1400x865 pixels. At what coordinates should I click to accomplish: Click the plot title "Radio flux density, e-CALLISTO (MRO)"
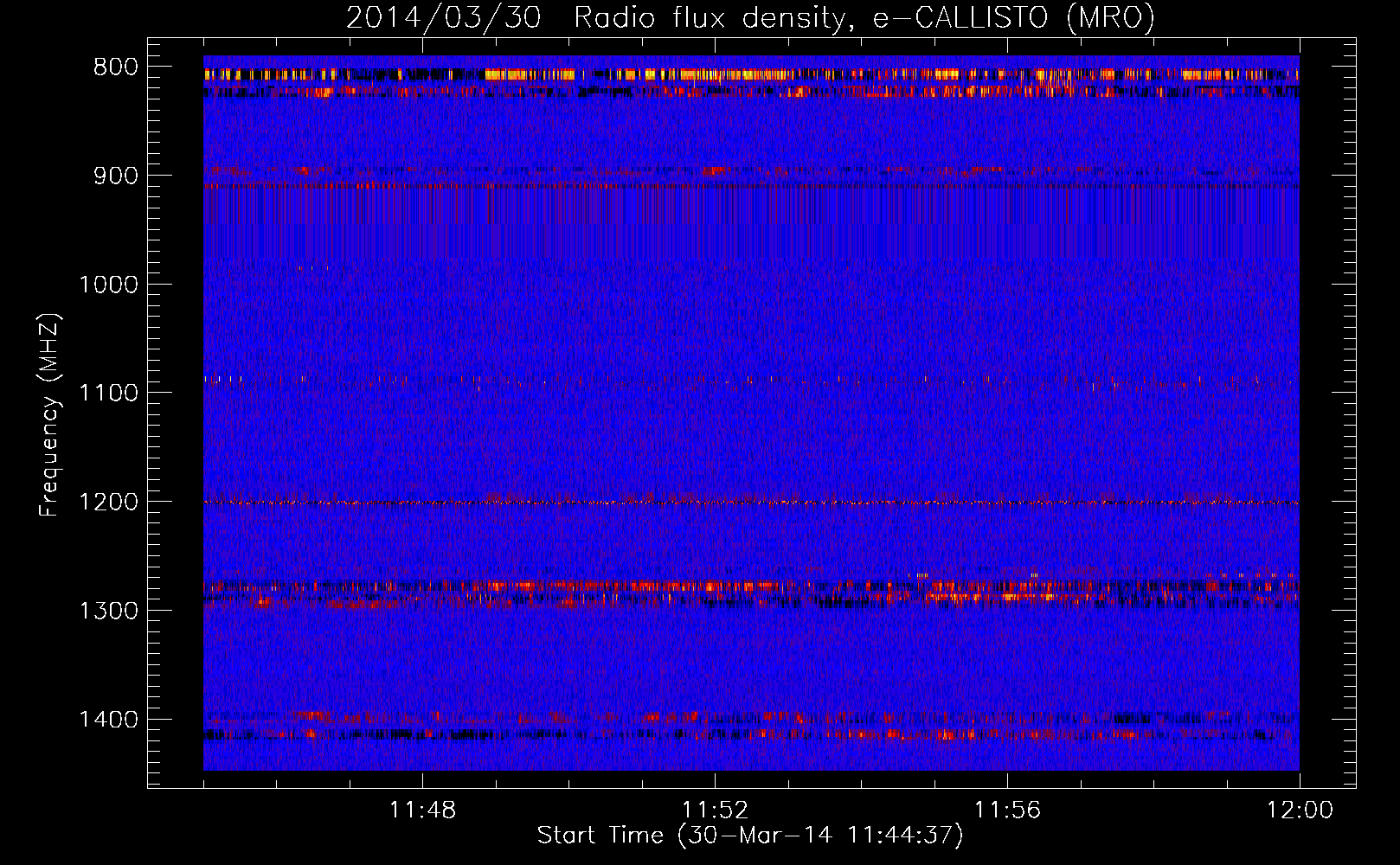click(x=750, y=17)
